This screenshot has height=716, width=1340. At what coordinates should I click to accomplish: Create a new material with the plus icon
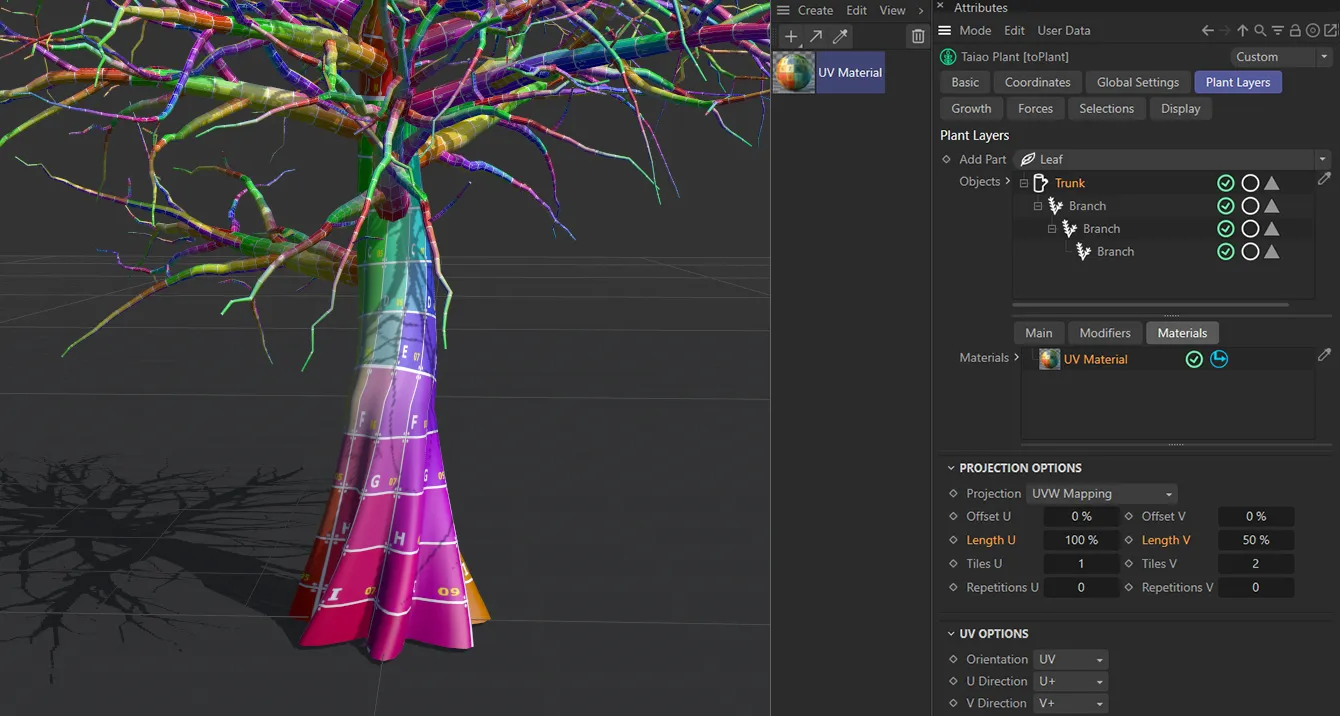click(x=790, y=35)
